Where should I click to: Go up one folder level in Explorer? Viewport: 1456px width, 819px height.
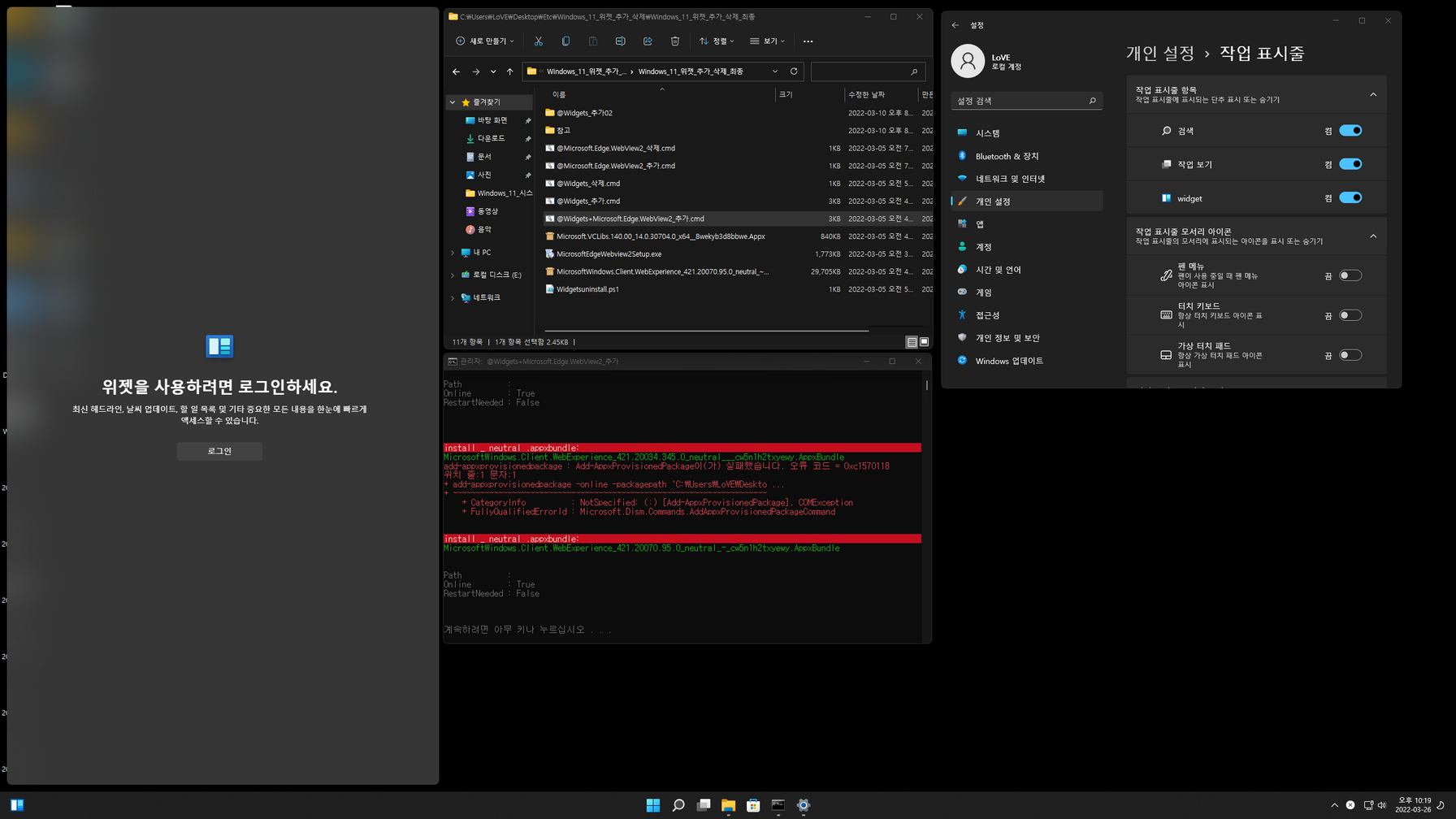(x=510, y=71)
